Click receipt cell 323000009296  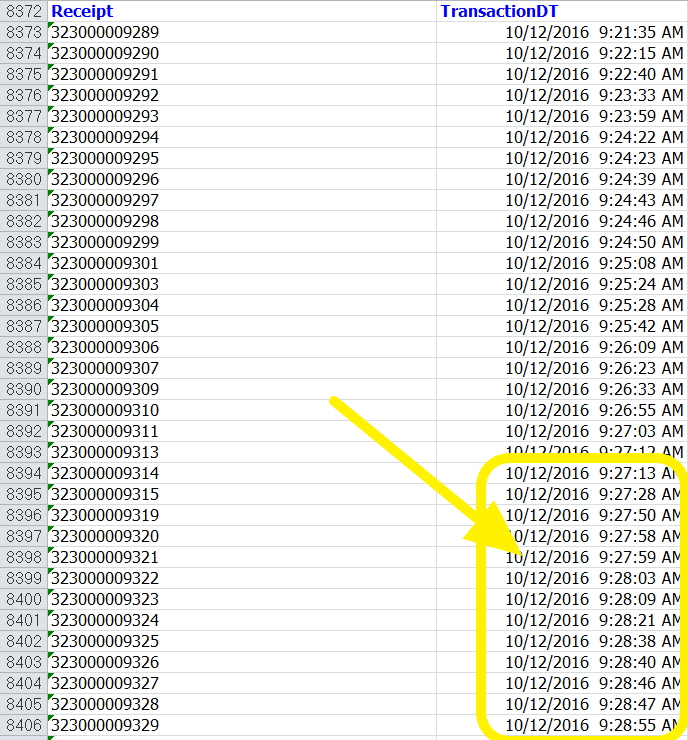click(x=242, y=179)
